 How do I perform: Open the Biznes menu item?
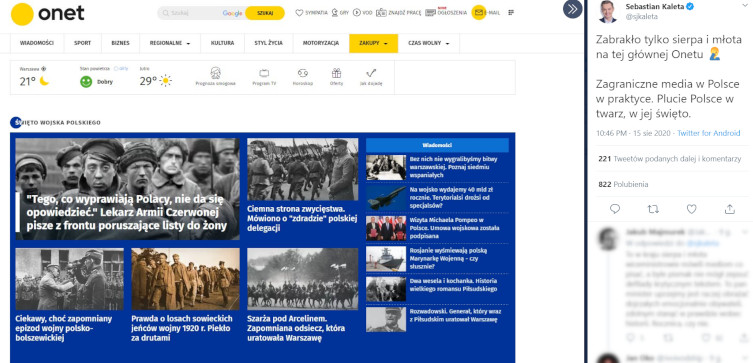(121, 43)
